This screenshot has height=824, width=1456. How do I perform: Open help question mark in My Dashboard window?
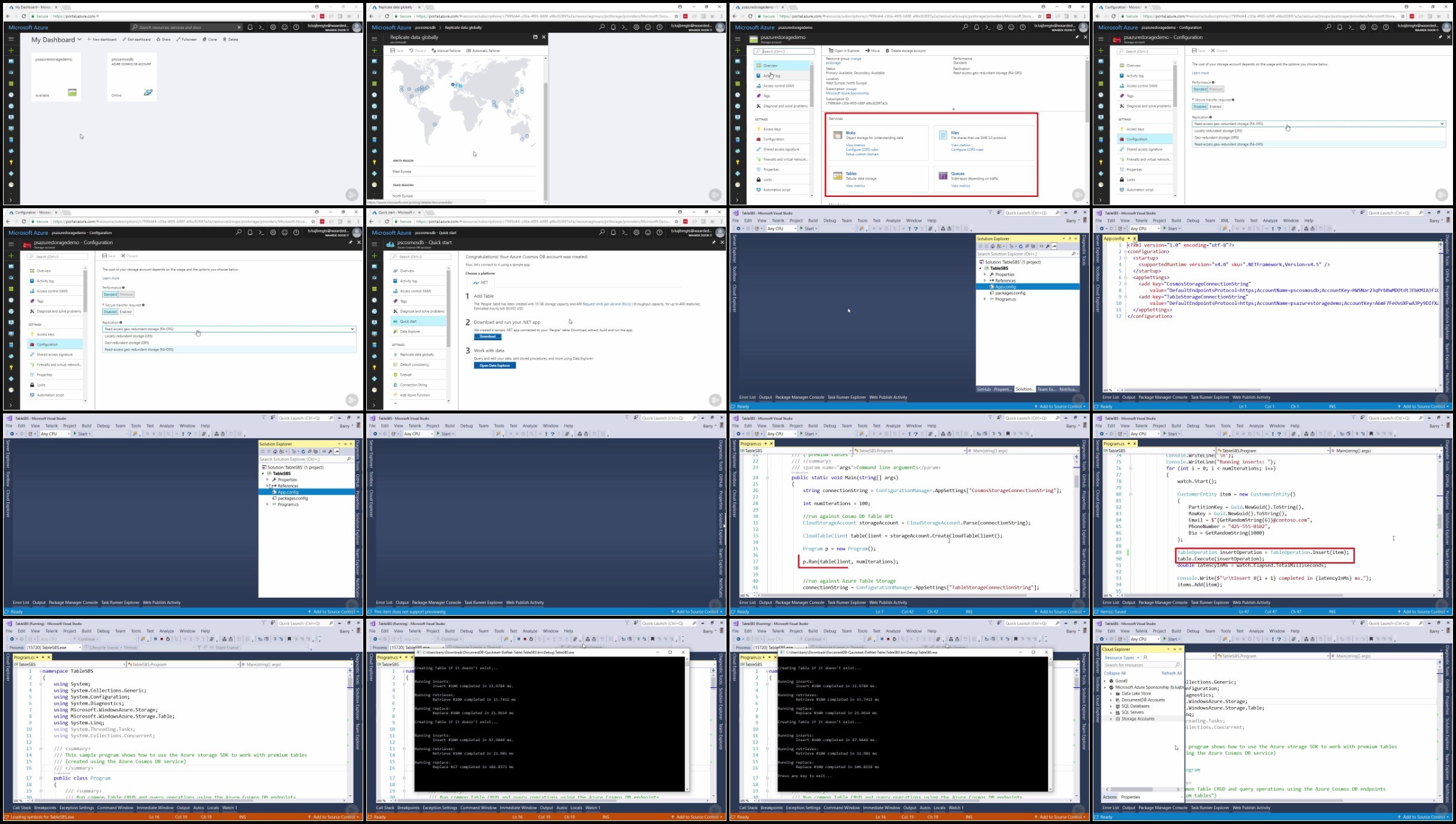(296, 27)
